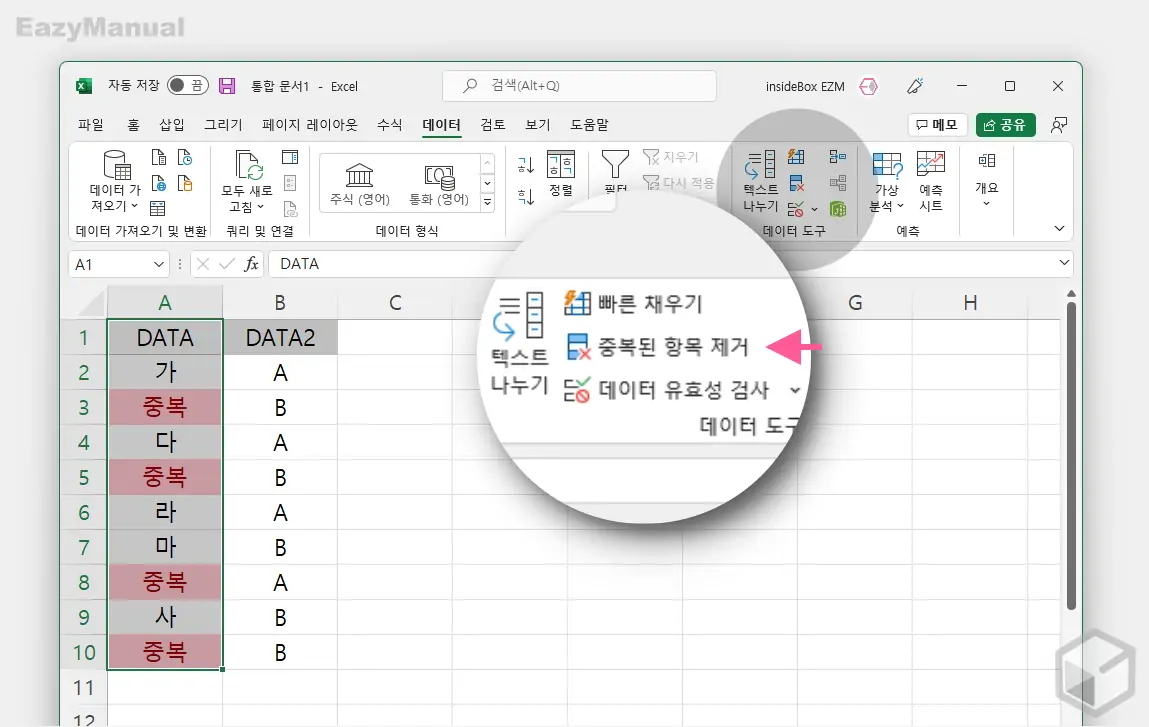
Task: Open the 파일 tab
Action: click(x=91, y=125)
